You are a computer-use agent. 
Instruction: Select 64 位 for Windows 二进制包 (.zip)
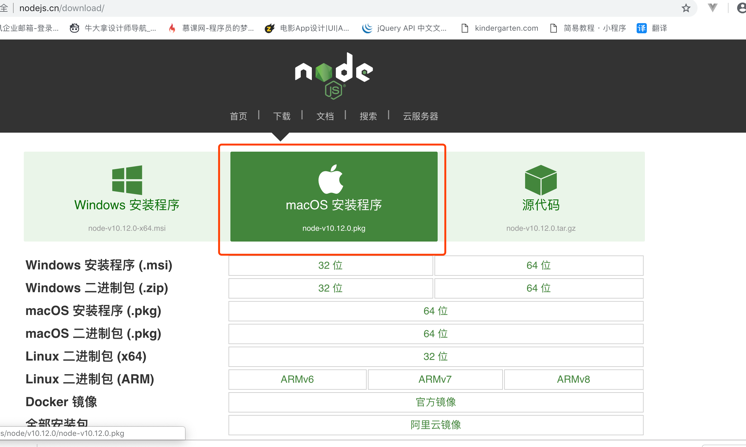pos(539,288)
